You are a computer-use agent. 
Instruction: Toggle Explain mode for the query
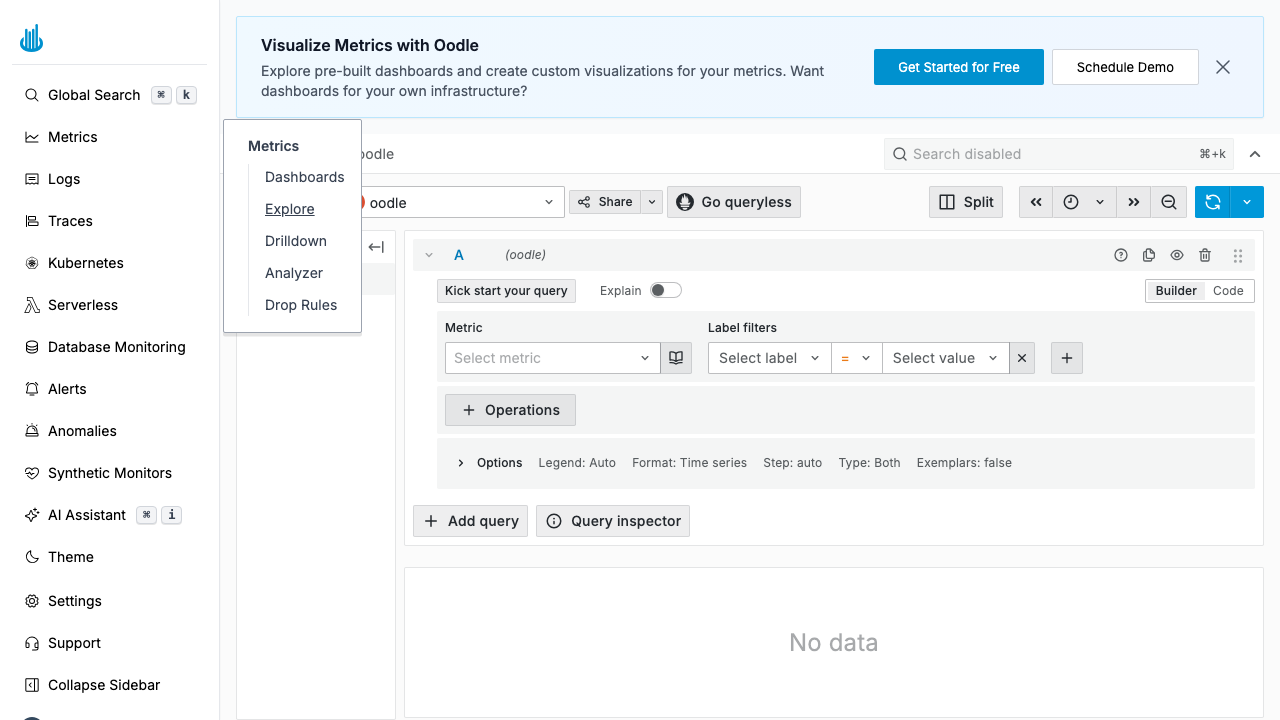[x=666, y=290]
